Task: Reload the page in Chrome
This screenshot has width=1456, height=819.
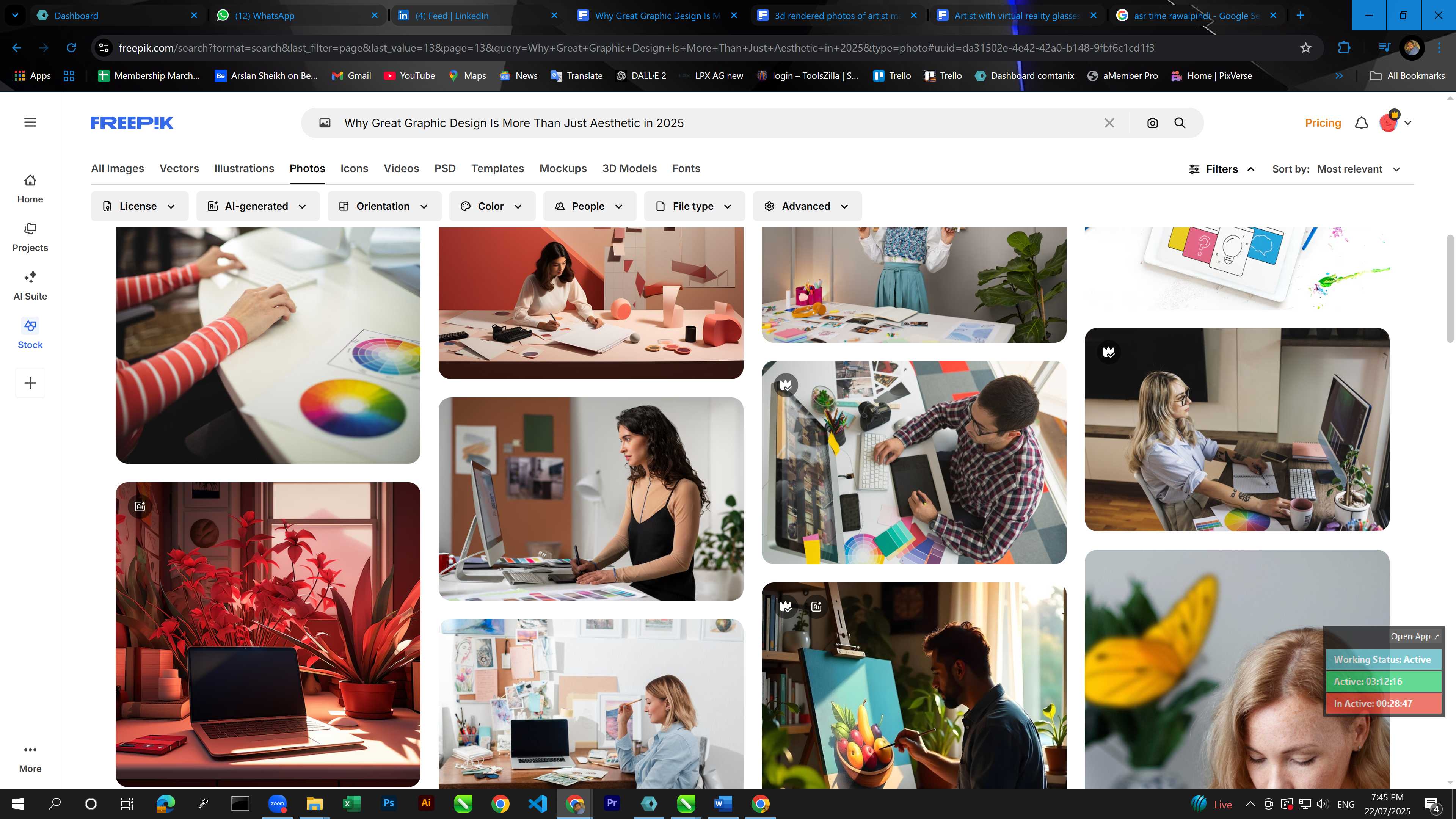Action: (x=71, y=47)
